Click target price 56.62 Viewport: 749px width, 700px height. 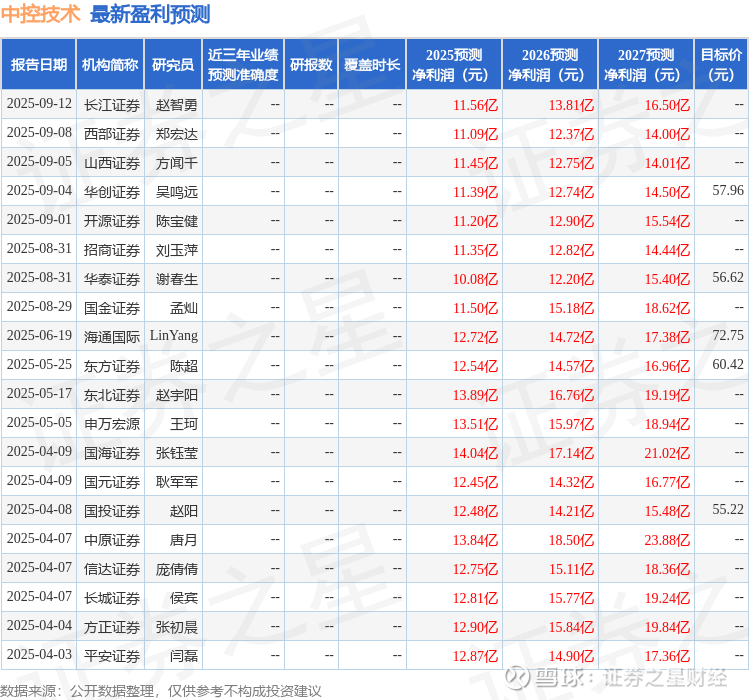click(x=728, y=278)
